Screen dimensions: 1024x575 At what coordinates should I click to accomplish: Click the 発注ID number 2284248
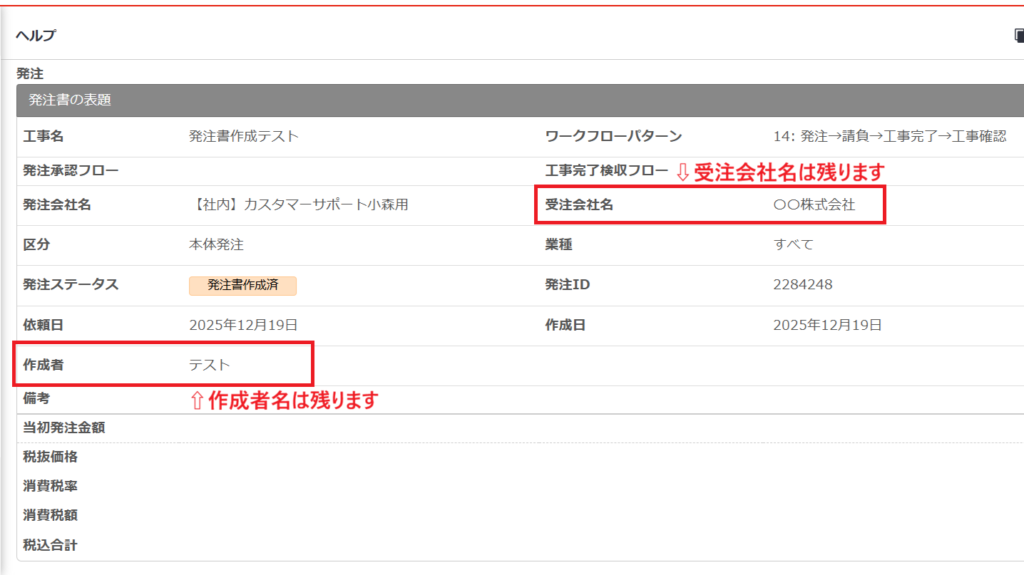[802, 285]
